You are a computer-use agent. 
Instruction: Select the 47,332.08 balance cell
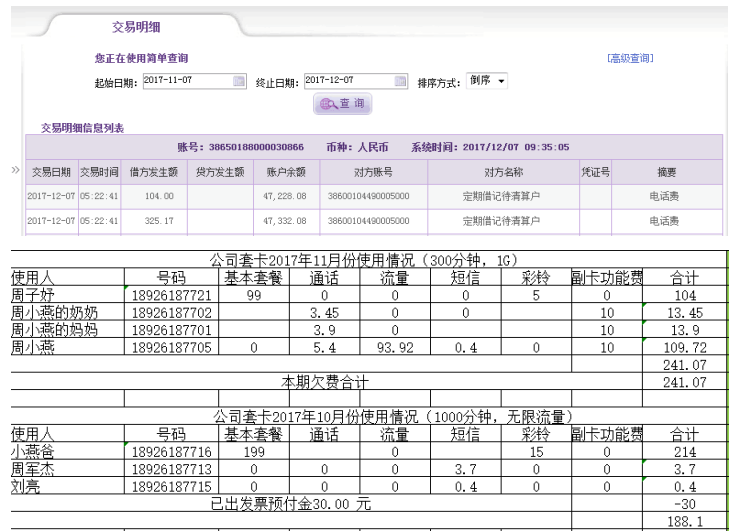coord(285,220)
